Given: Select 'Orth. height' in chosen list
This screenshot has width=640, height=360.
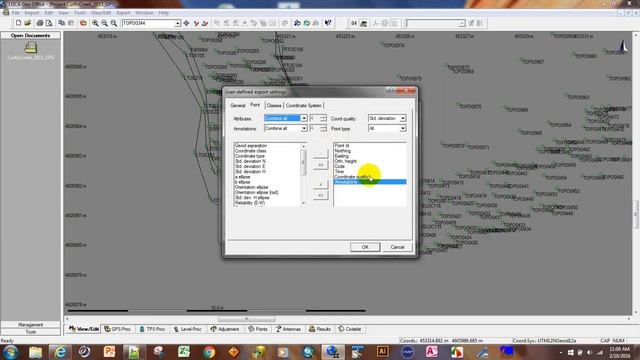Looking at the screenshot, I should pyautogui.click(x=346, y=161).
